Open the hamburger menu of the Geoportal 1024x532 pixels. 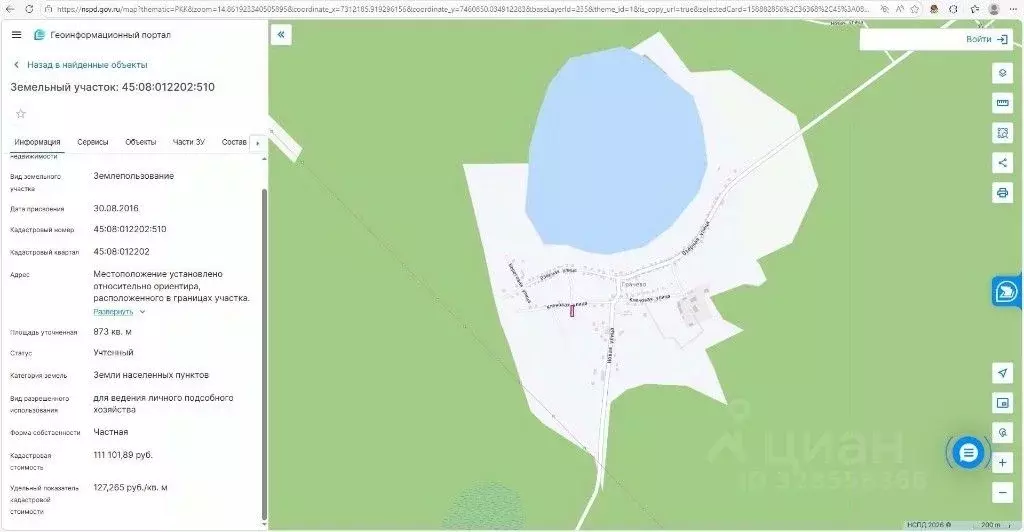point(16,35)
